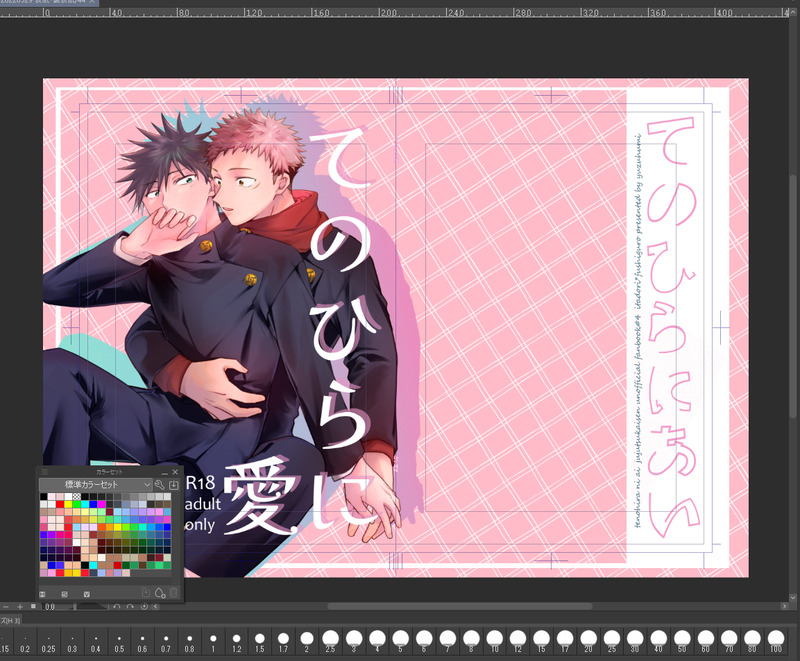This screenshot has height=661, width=800.
Task: Select brush size 0.7
Action: pyautogui.click(x=166, y=642)
